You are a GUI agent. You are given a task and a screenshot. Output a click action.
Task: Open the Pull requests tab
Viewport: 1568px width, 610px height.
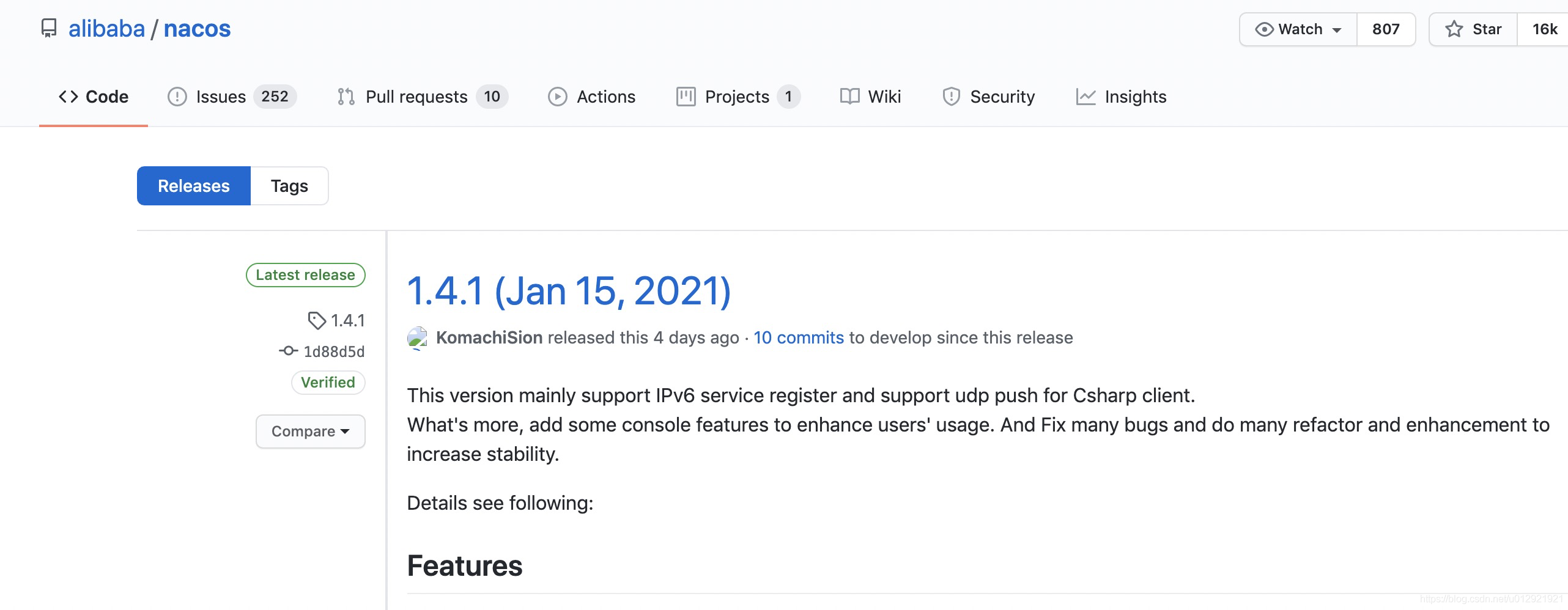coord(416,97)
